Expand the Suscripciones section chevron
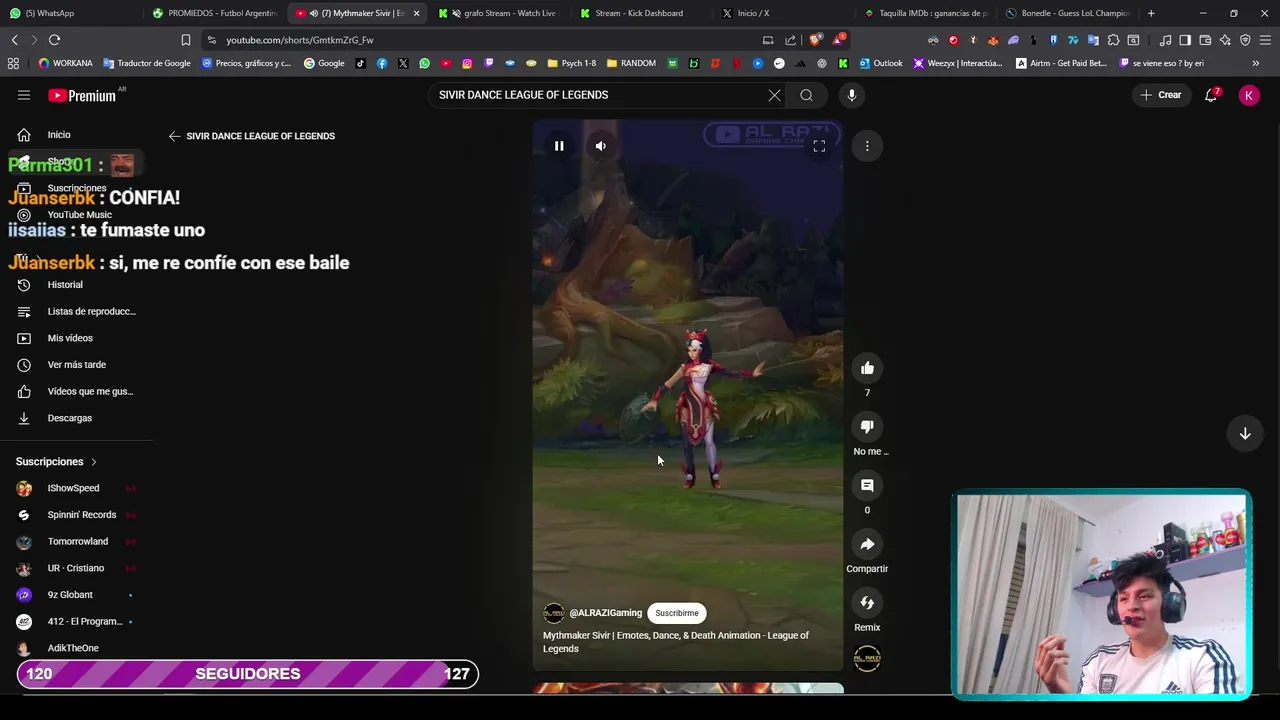This screenshot has width=1280, height=720. tap(94, 462)
